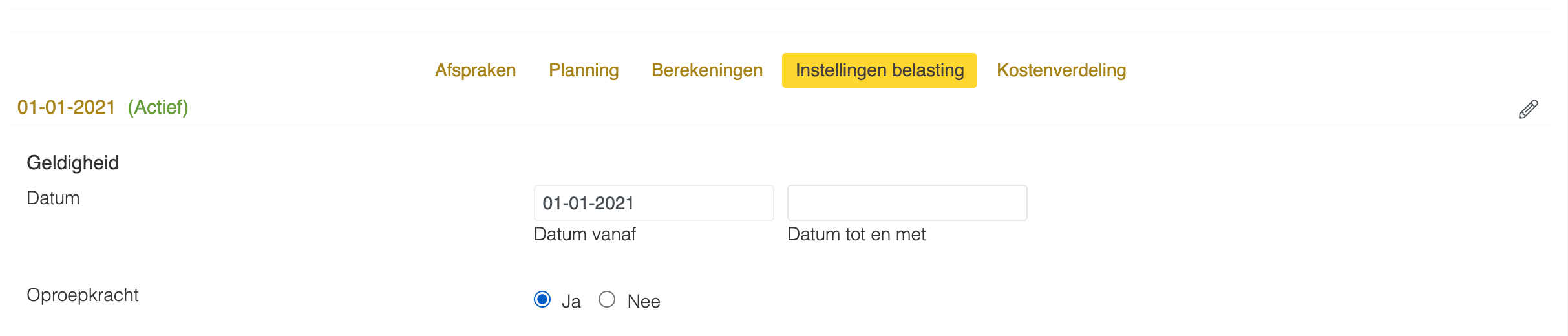
Task: Select the Instellingen belasting tab
Action: pos(880,70)
